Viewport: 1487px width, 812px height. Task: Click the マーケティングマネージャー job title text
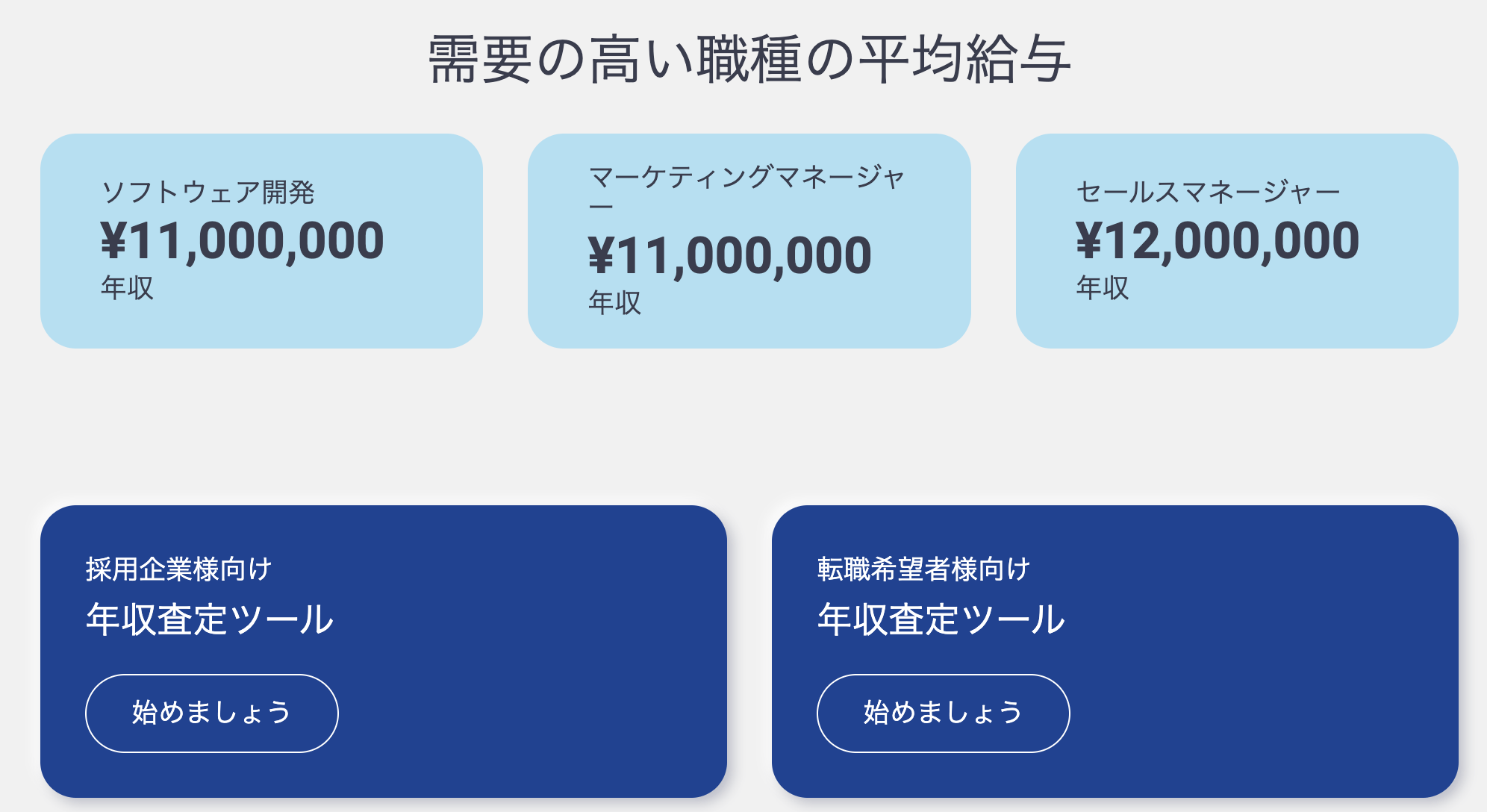coord(746,191)
